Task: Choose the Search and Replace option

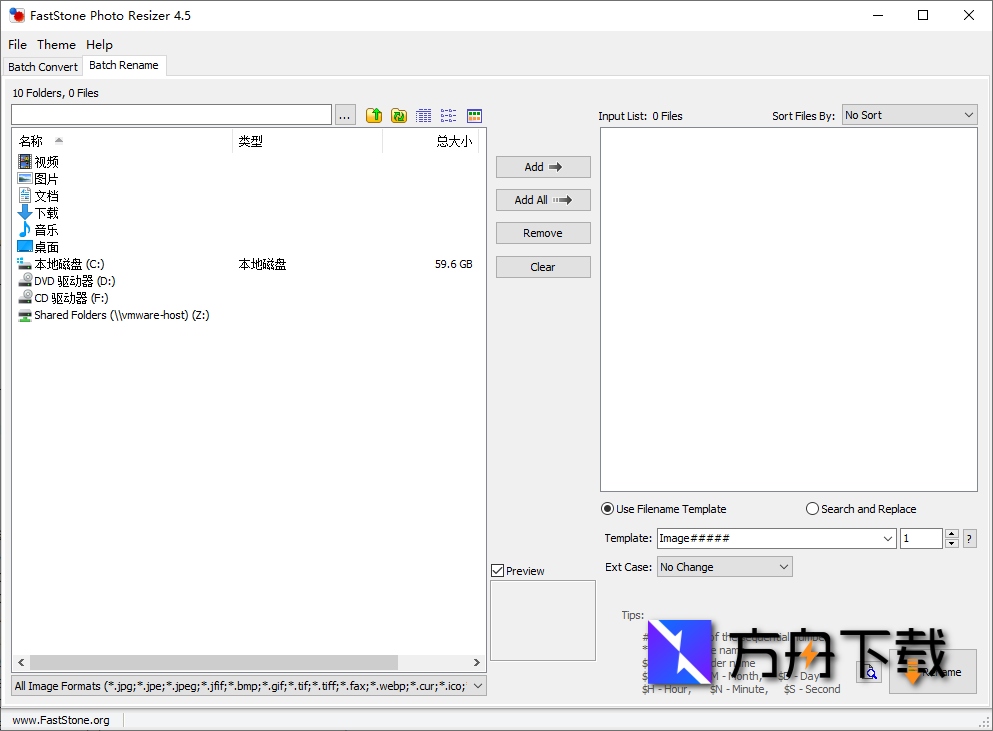Action: pyautogui.click(x=812, y=509)
